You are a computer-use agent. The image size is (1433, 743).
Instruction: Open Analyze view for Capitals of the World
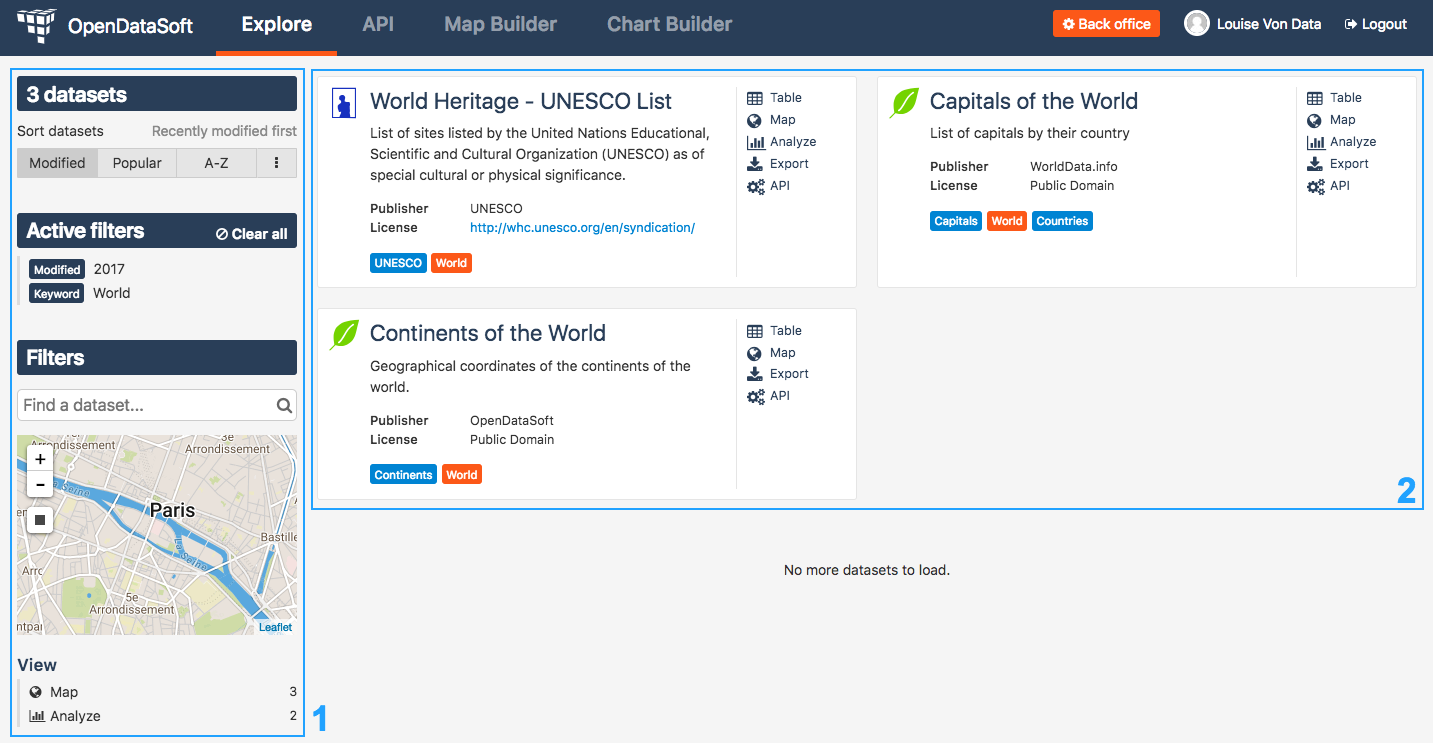[x=1342, y=142]
